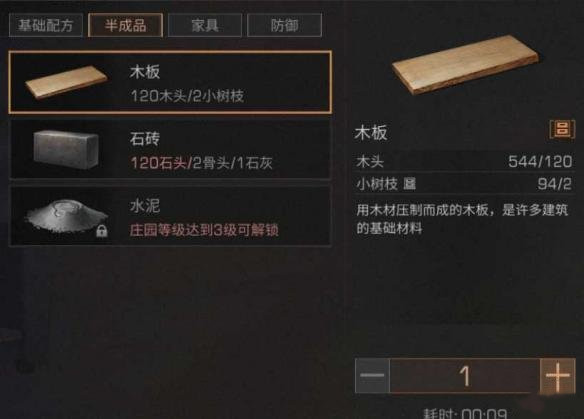
Task: Click the 庄园等级达到3级可解锁 unlock text
Action: (x=204, y=230)
